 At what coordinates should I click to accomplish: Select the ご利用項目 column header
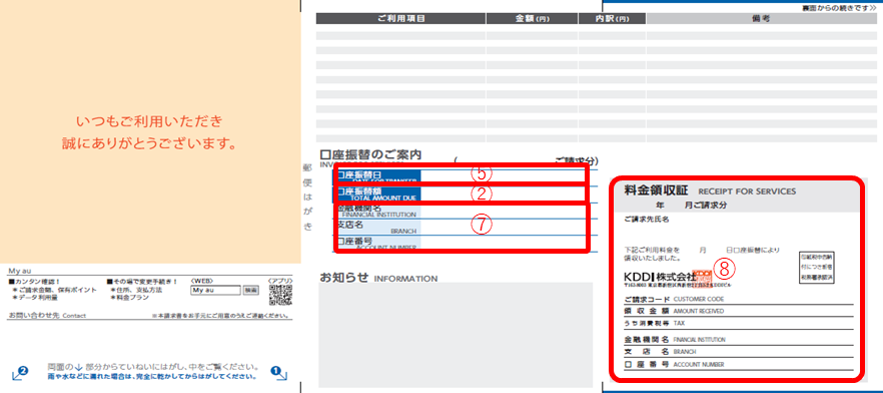pos(400,19)
